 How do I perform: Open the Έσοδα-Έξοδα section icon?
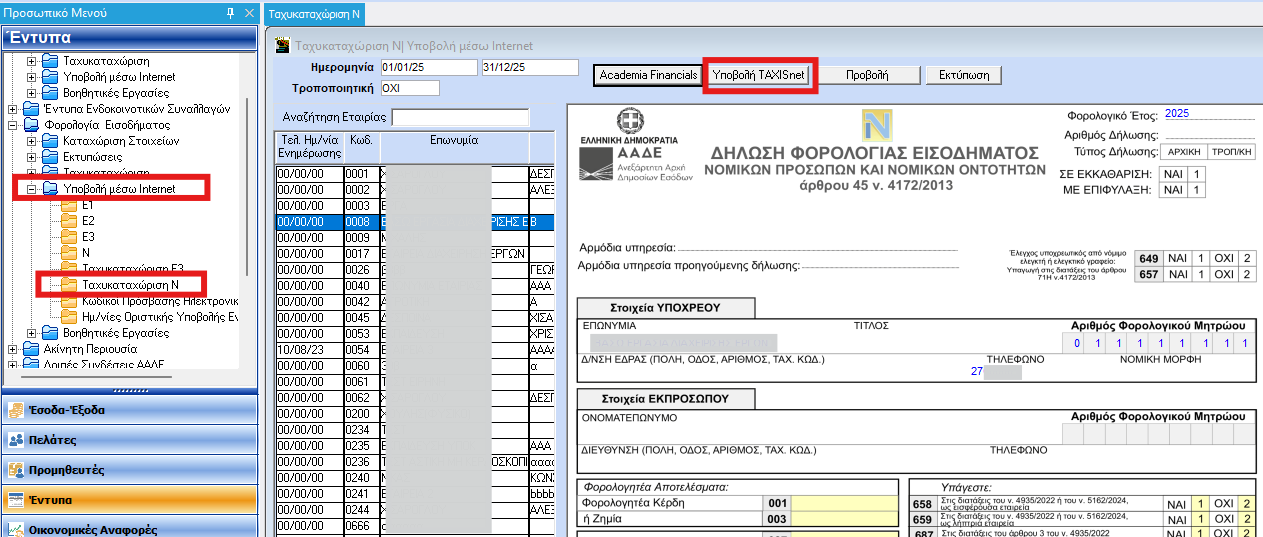coord(16,410)
